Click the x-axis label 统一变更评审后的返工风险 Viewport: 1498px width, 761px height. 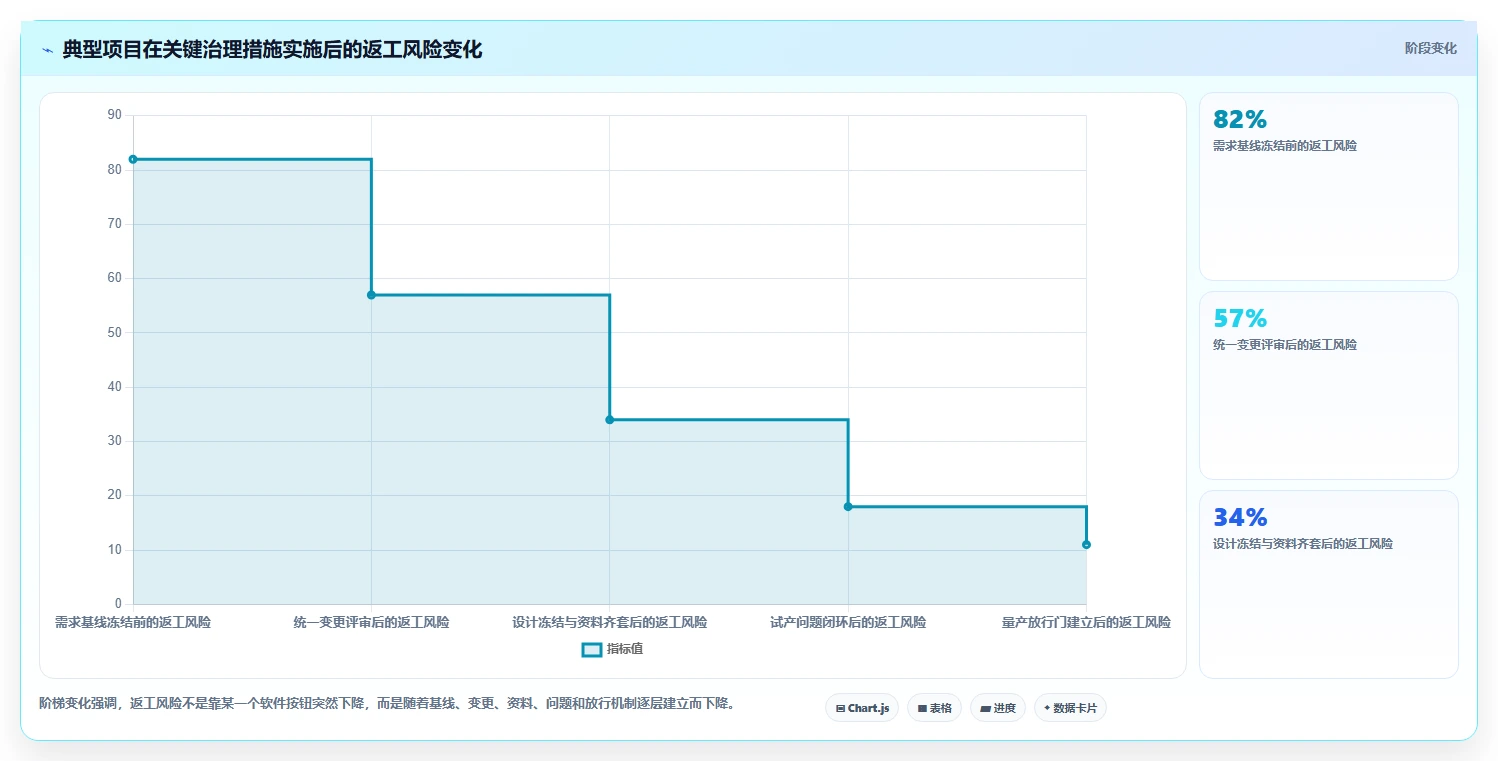(371, 622)
